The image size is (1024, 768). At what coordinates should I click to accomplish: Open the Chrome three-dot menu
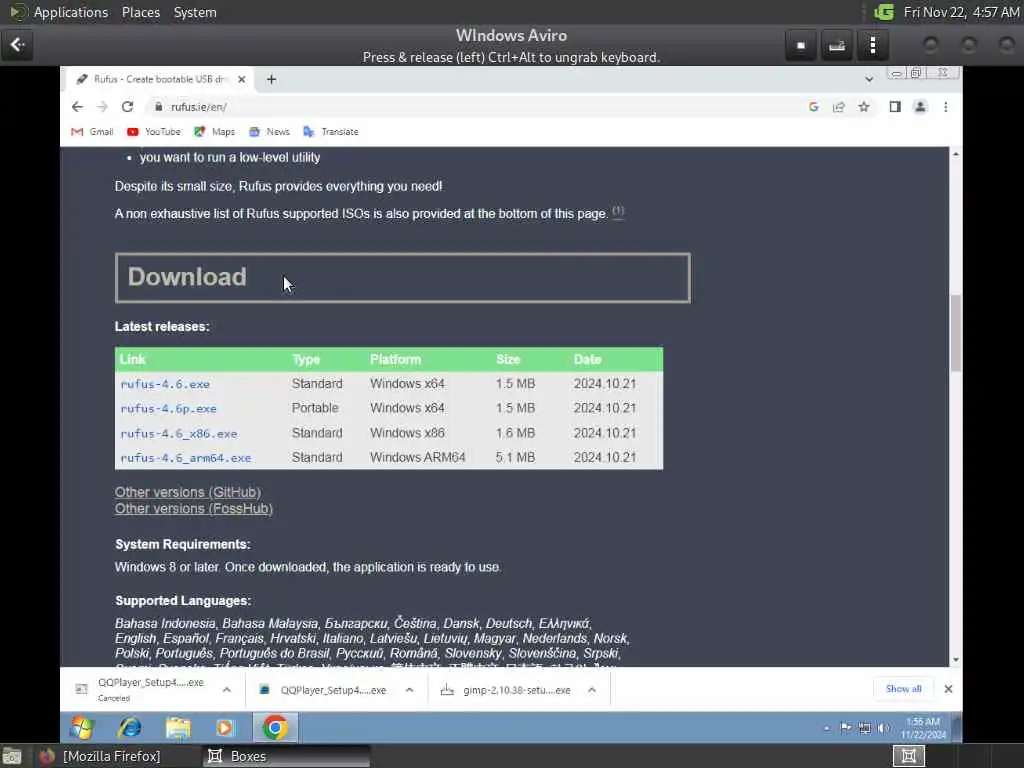[946, 106]
